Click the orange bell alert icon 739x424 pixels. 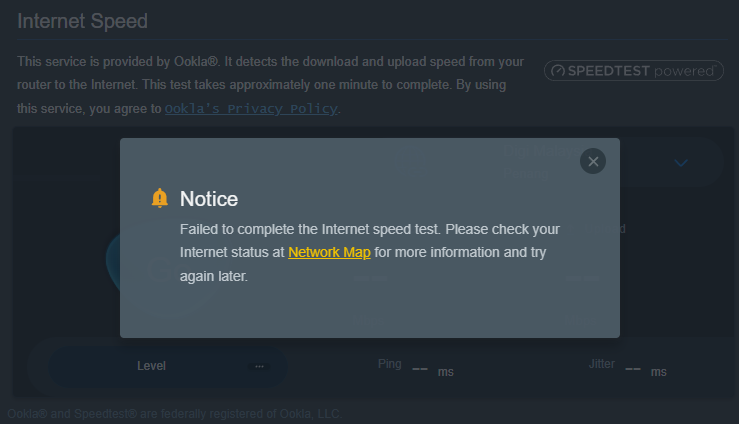(160, 198)
